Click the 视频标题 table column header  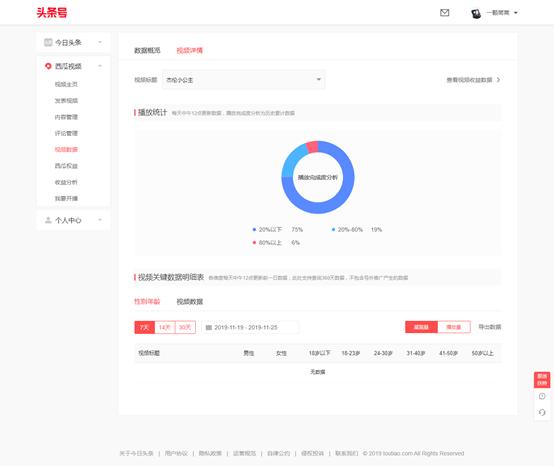point(149,353)
